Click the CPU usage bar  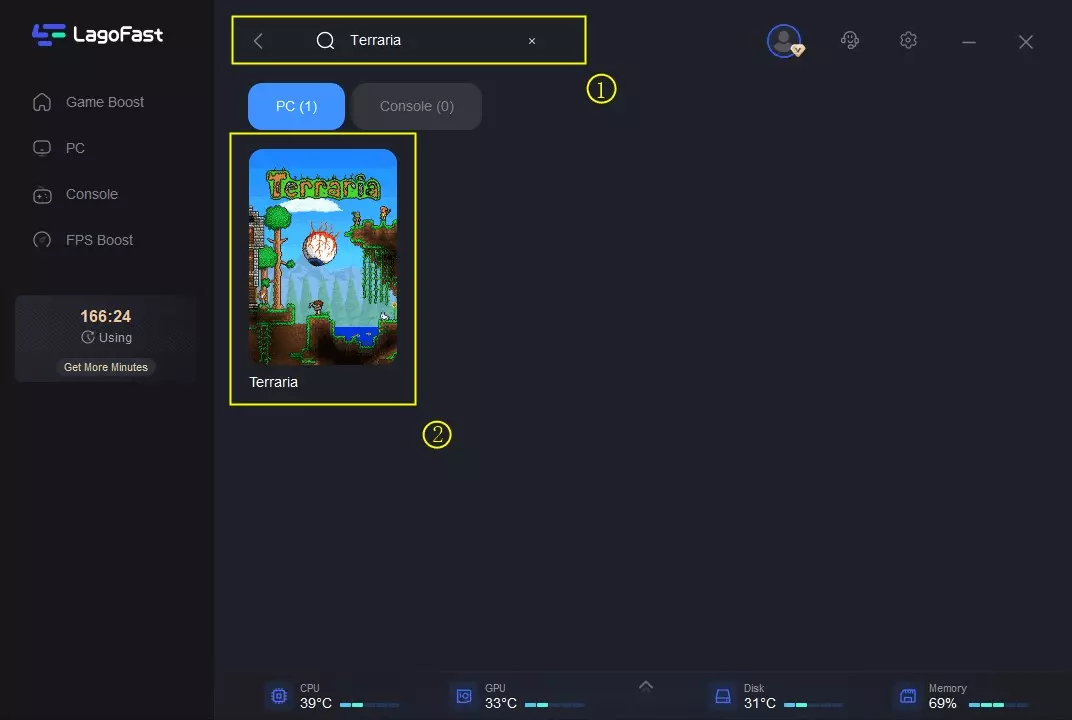[x=369, y=705]
